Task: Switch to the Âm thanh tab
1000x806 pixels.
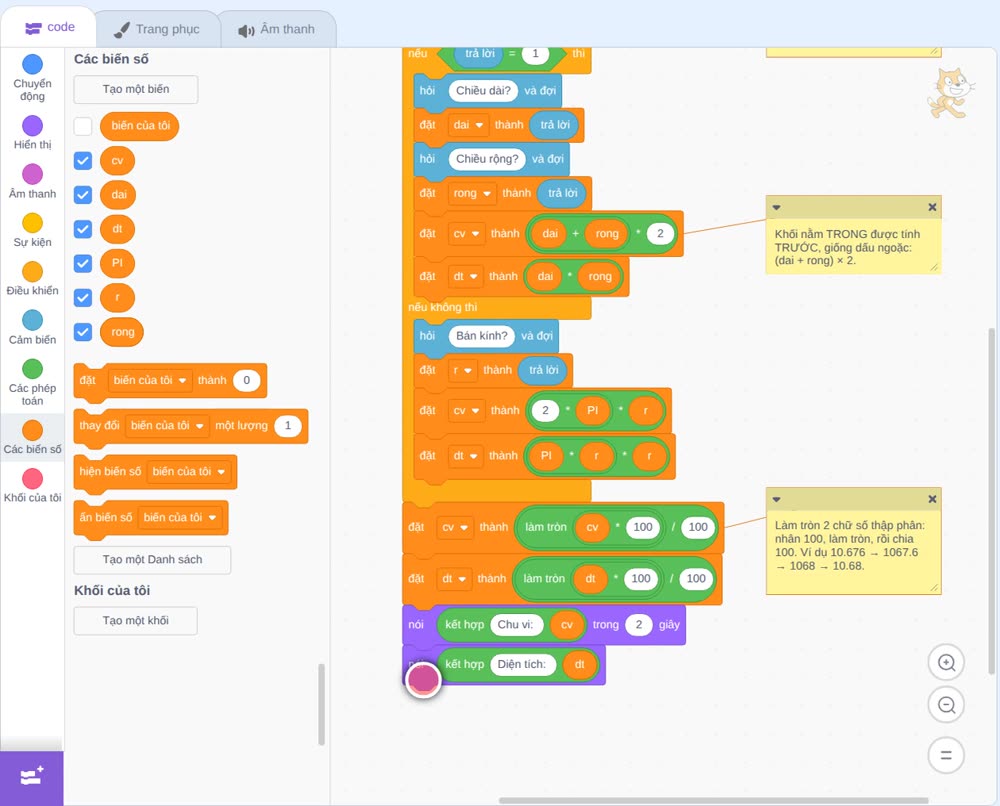Action: click(277, 29)
